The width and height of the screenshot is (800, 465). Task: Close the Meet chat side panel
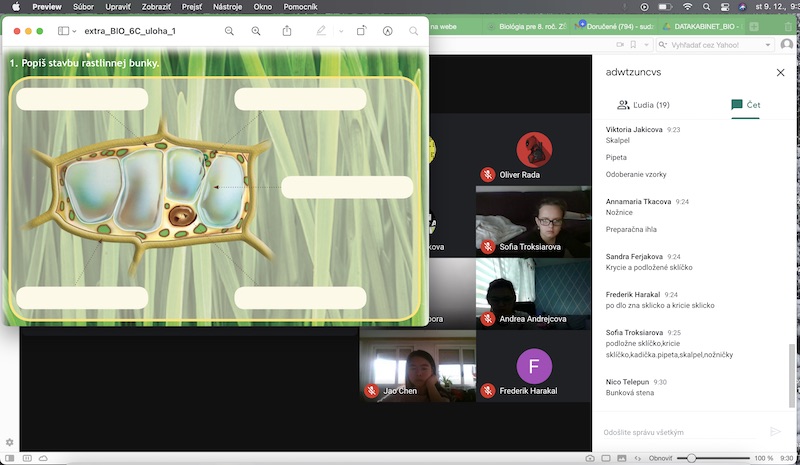(x=780, y=72)
